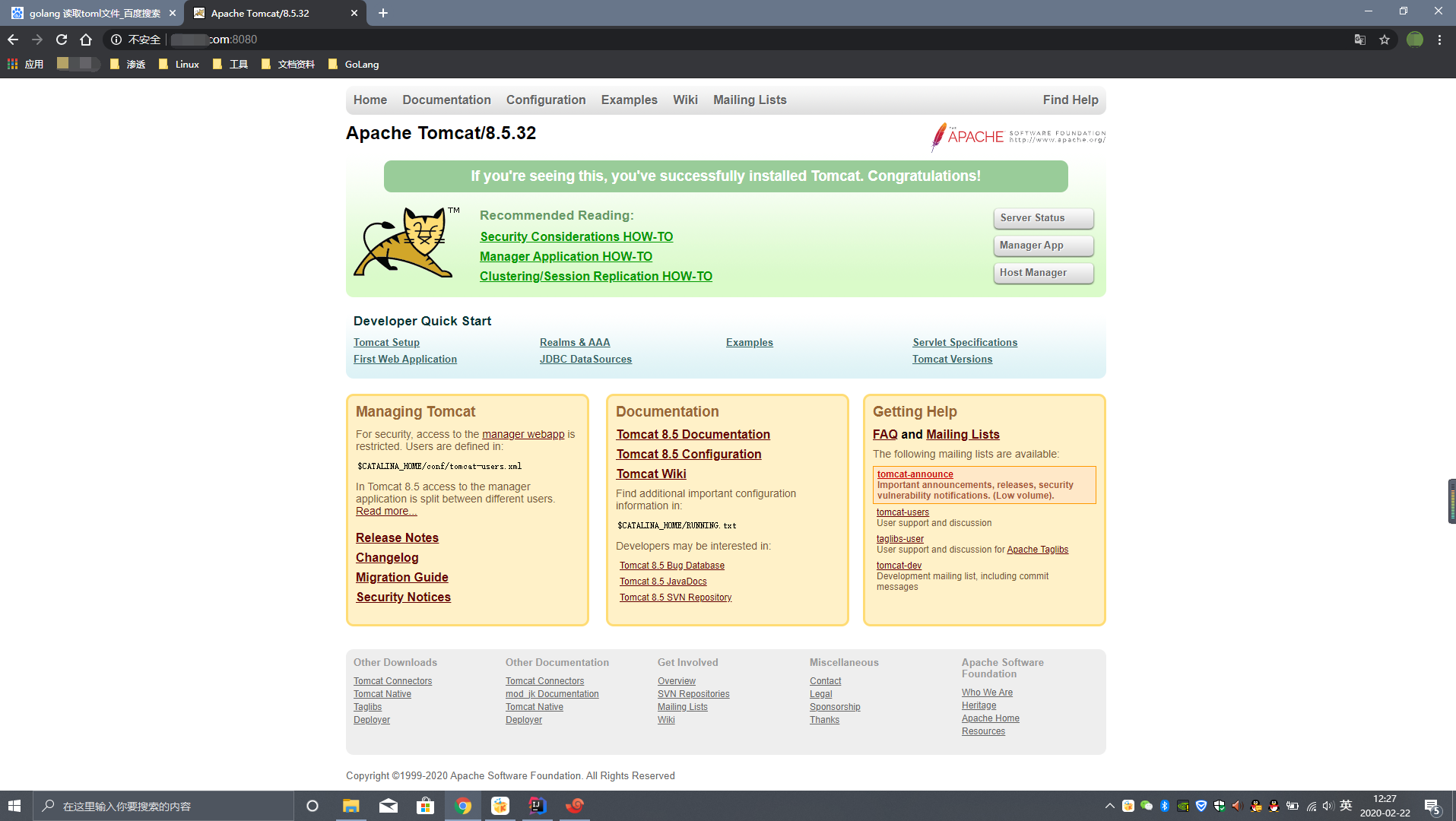Open the First Web Application link

pyautogui.click(x=405, y=359)
